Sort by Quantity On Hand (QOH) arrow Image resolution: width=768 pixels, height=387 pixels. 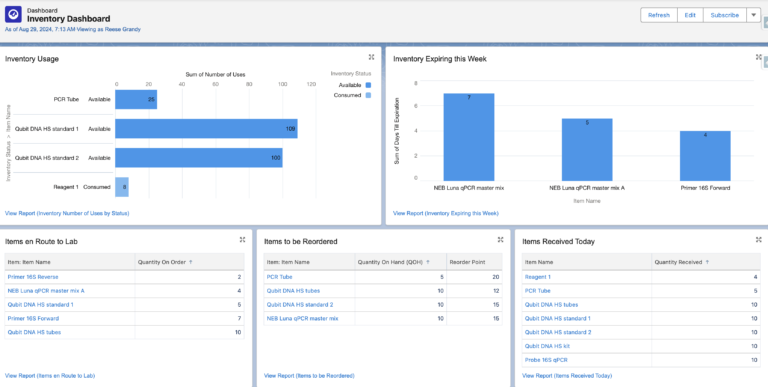[428, 262]
